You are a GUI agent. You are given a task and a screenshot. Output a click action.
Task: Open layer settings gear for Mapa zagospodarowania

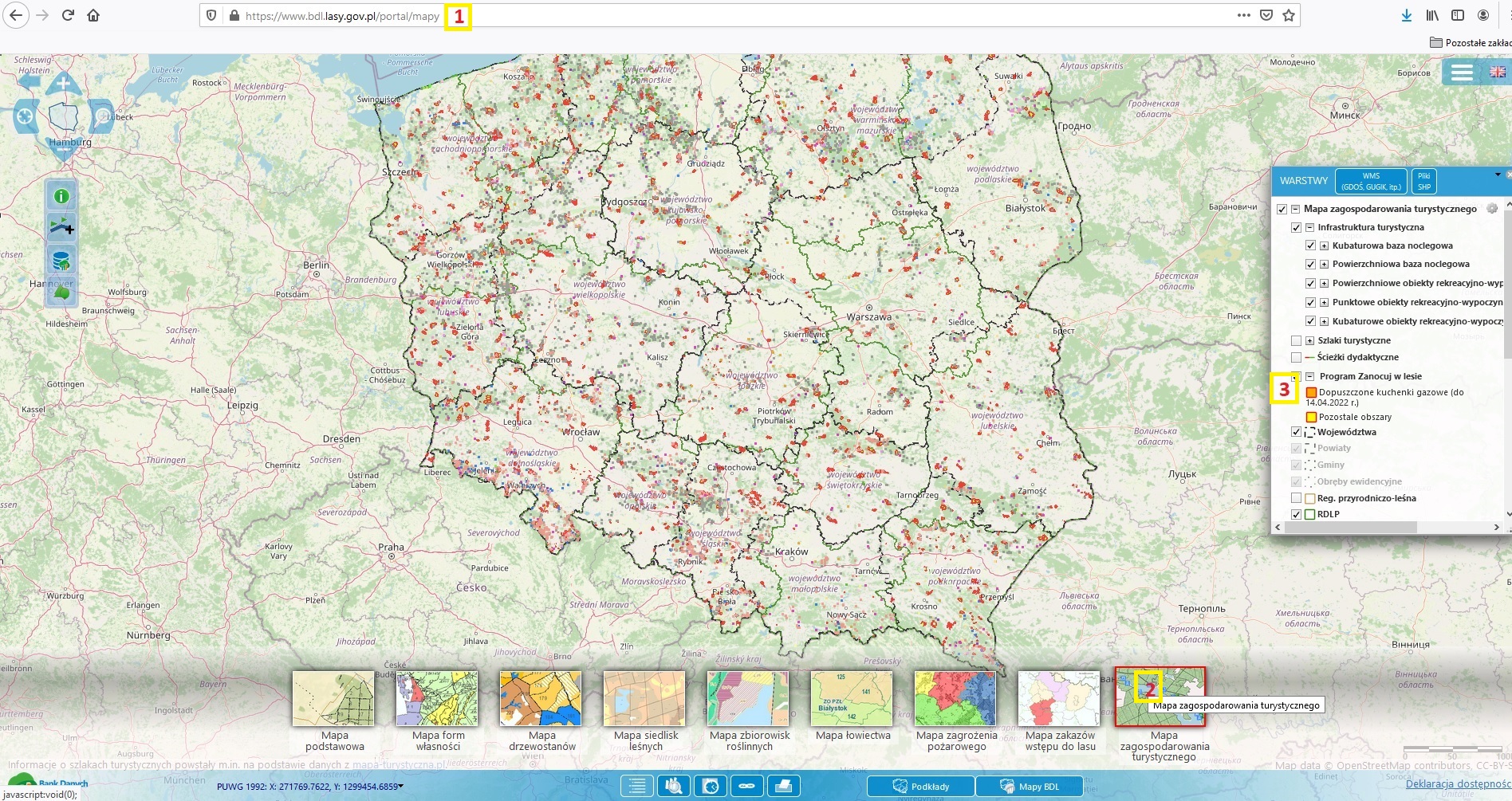click(1492, 209)
